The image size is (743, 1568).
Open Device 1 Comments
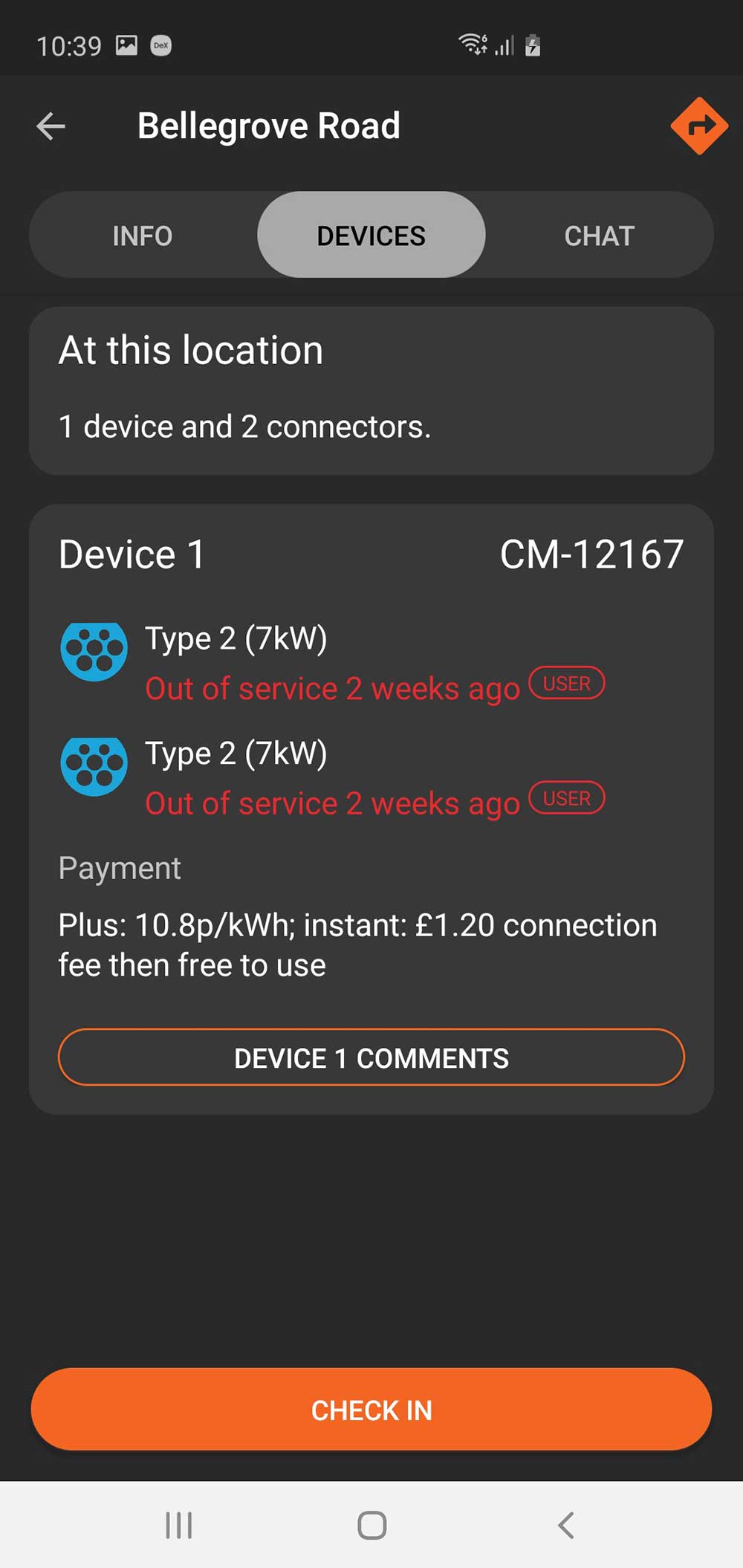pos(371,1057)
